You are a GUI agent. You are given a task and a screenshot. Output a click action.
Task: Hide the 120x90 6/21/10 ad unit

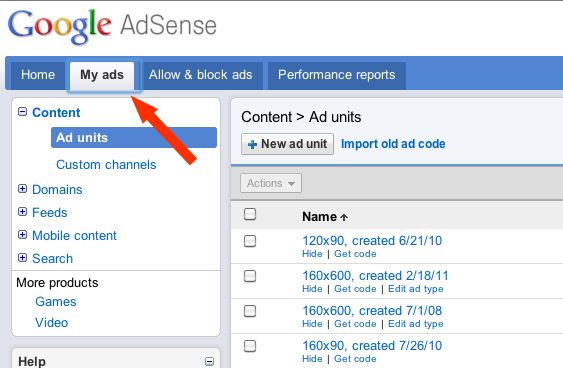[312, 254]
